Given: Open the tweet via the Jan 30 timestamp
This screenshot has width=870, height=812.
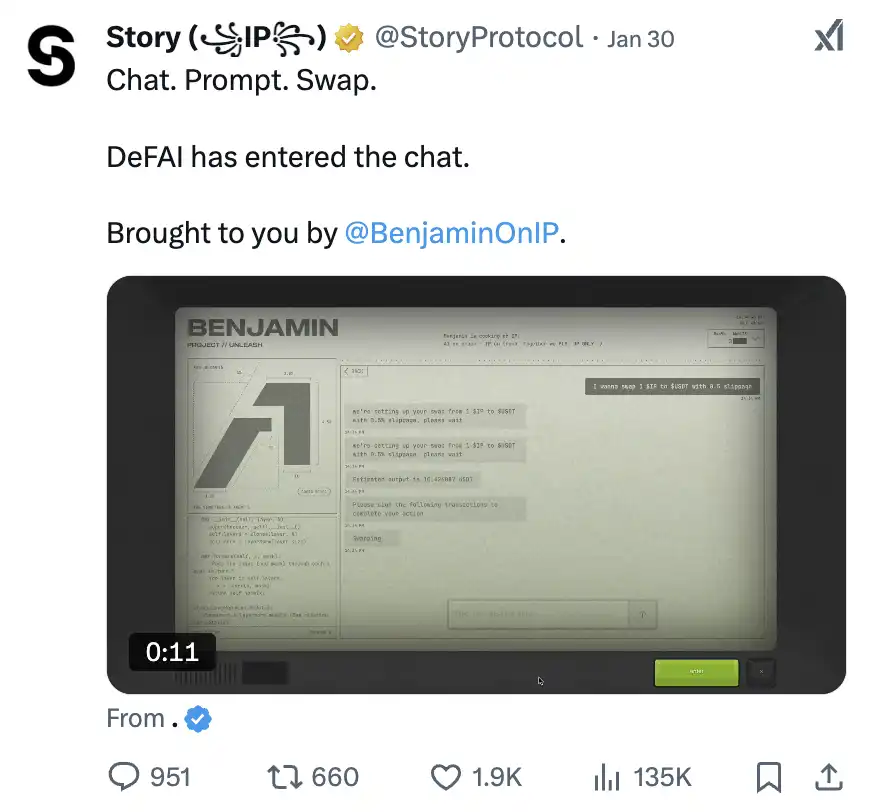Looking at the screenshot, I should pos(640,38).
